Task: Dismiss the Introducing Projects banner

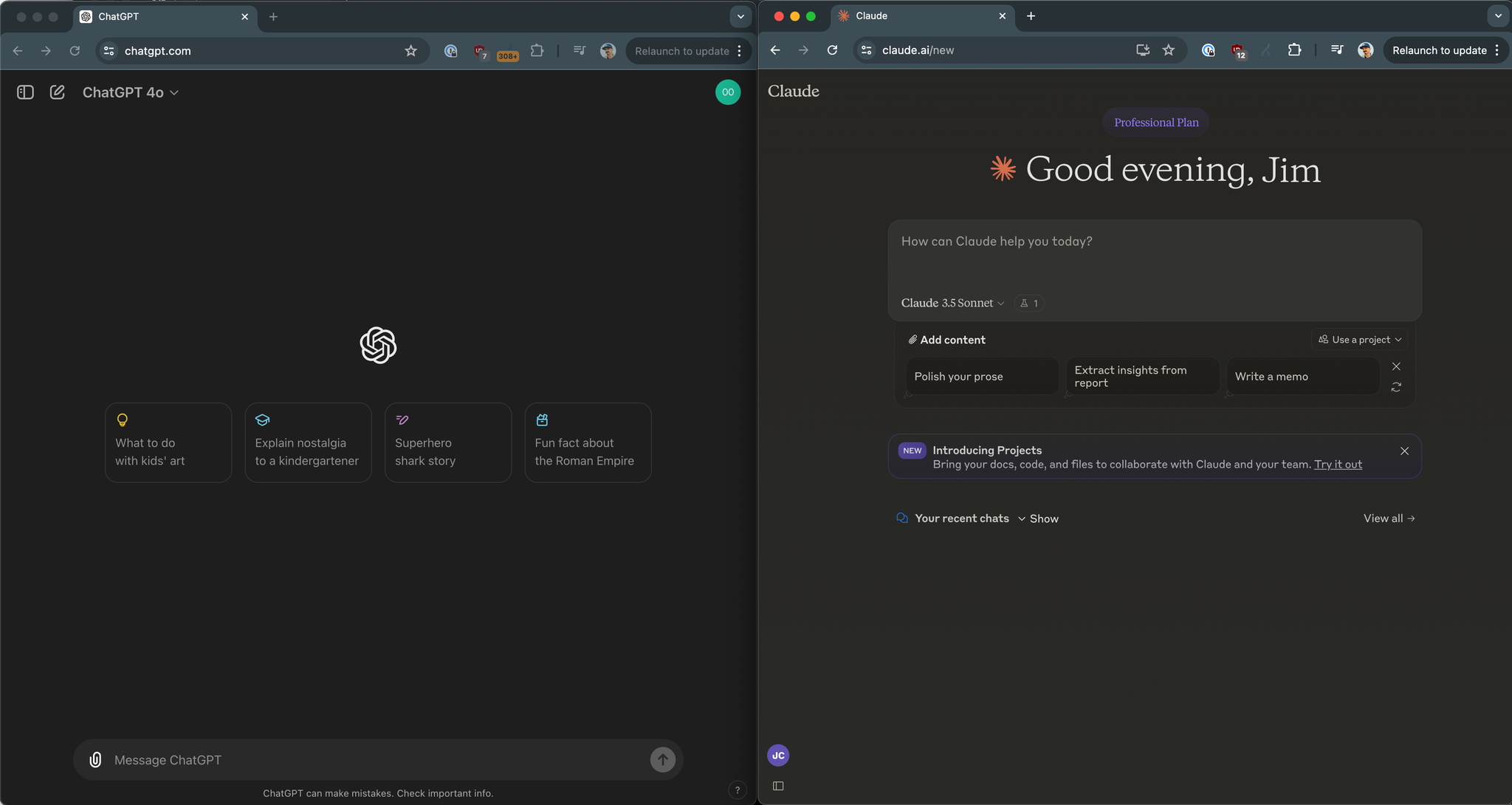Action: (1403, 451)
